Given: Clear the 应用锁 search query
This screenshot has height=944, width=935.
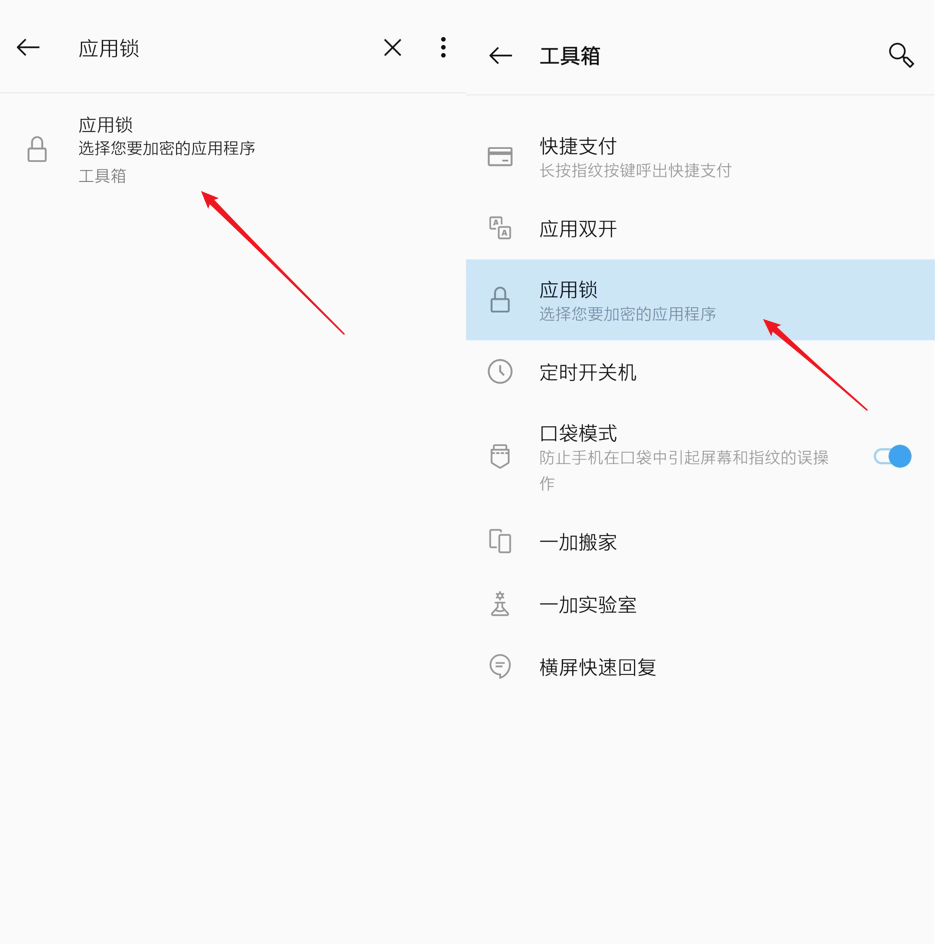Looking at the screenshot, I should tap(393, 48).
